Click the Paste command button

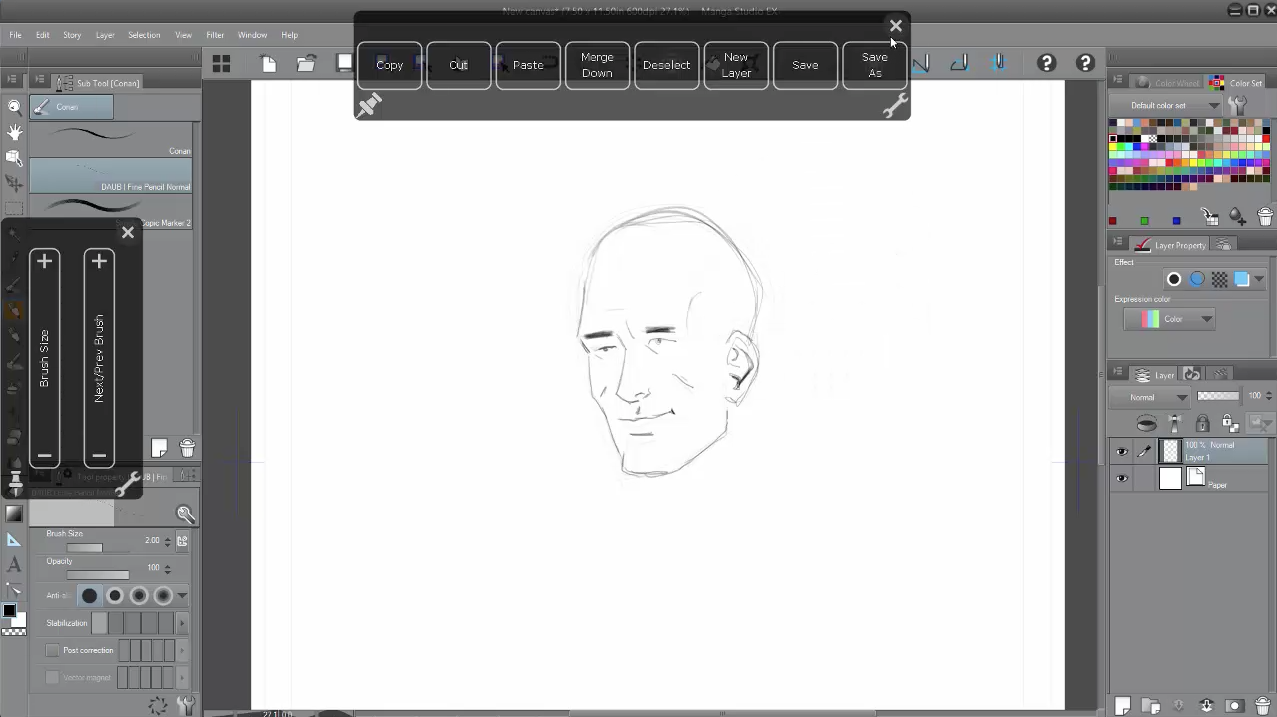pyautogui.click(x=528, y=65)
